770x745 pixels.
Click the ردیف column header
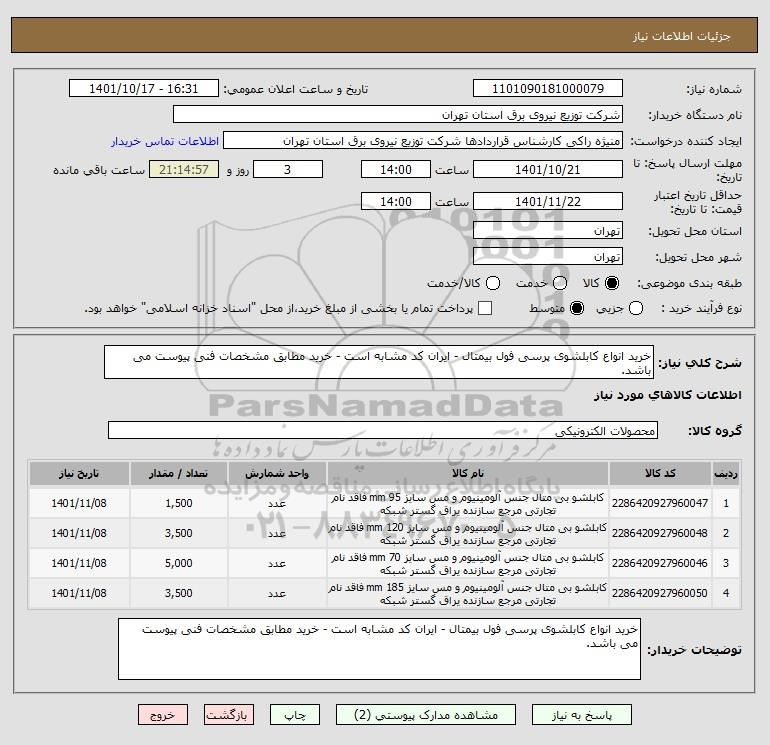(x=726, y=473)
